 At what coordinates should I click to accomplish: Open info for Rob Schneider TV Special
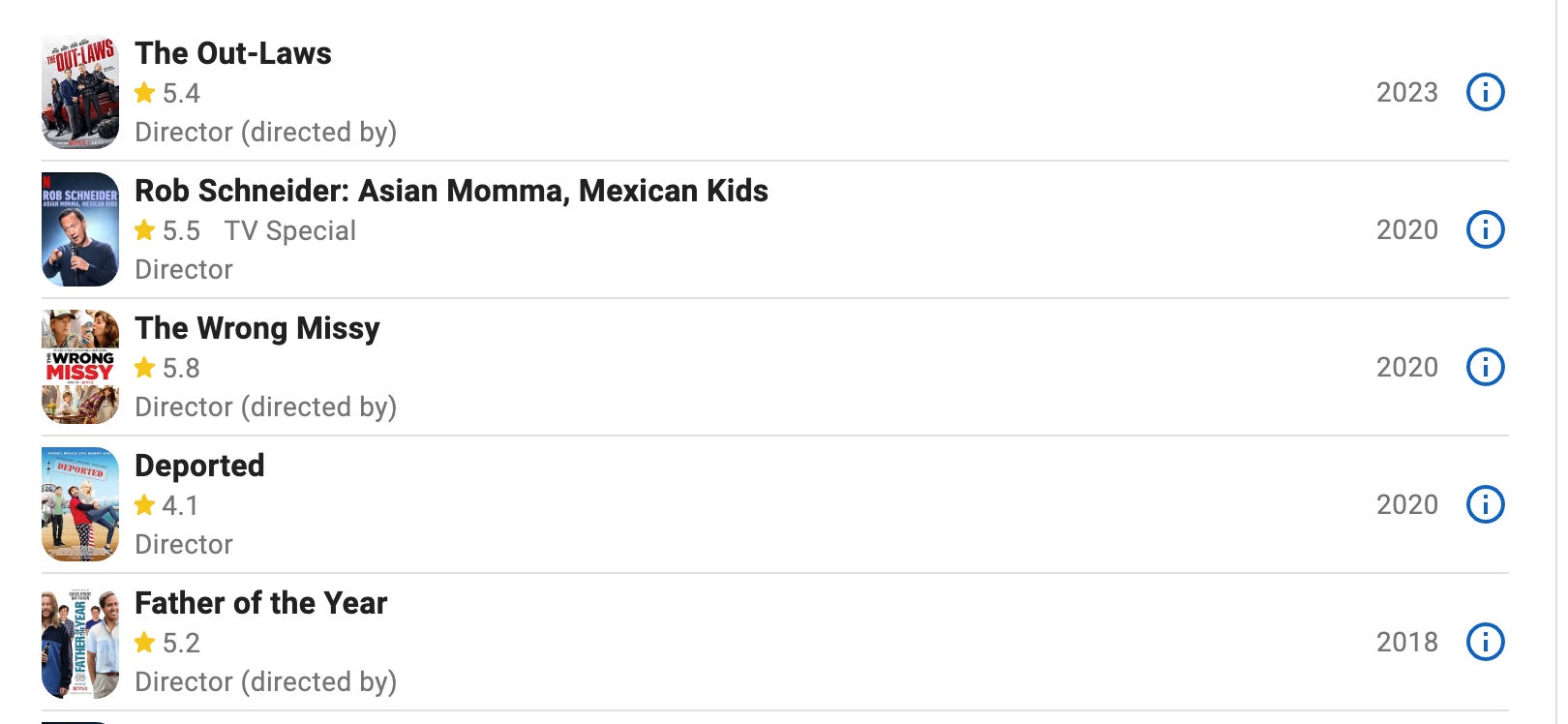pyautogui.click(x=1485, y=229)
